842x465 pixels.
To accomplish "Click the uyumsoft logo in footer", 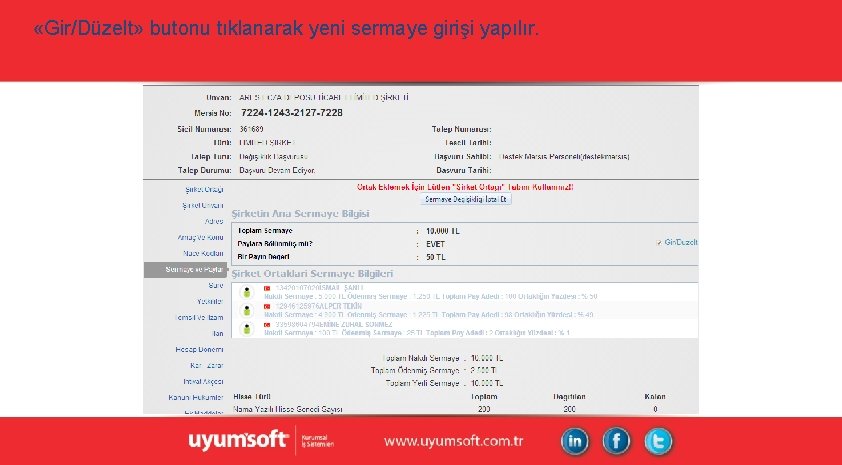I will [x=238, y=441].
